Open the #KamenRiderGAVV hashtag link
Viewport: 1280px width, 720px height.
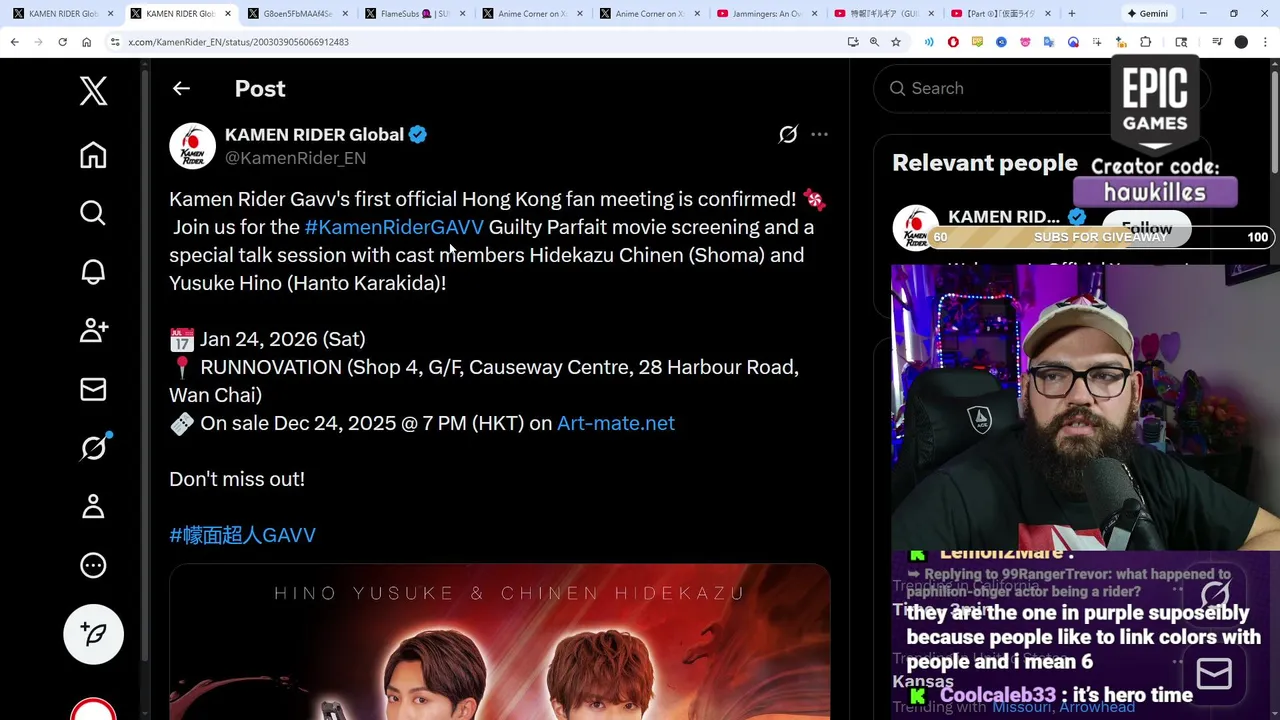coord(394,227)
